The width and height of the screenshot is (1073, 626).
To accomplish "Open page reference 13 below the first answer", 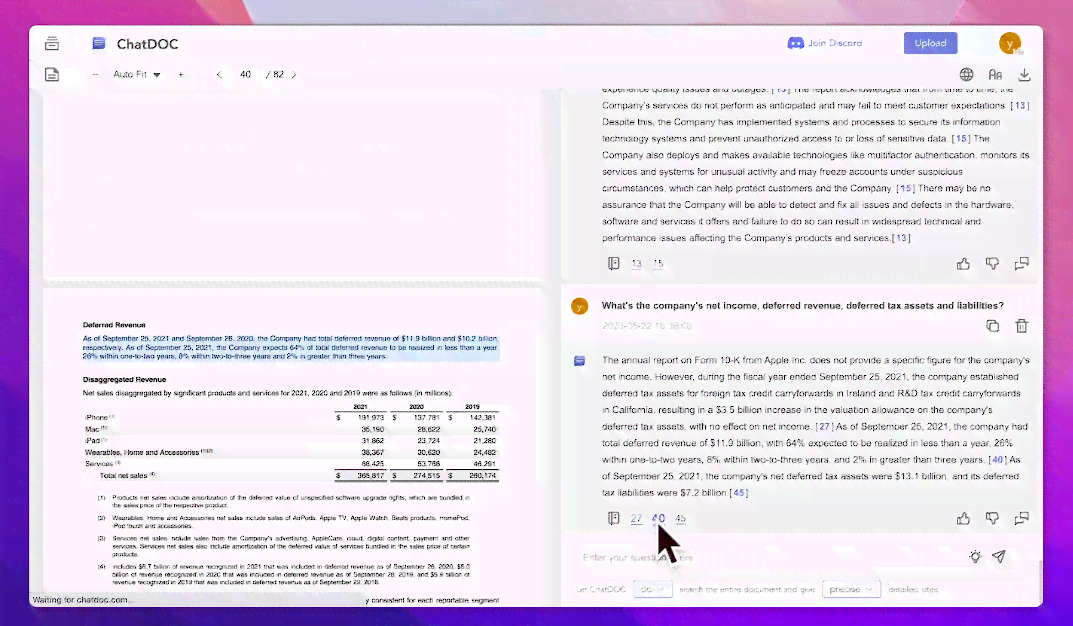I will 636,264.
